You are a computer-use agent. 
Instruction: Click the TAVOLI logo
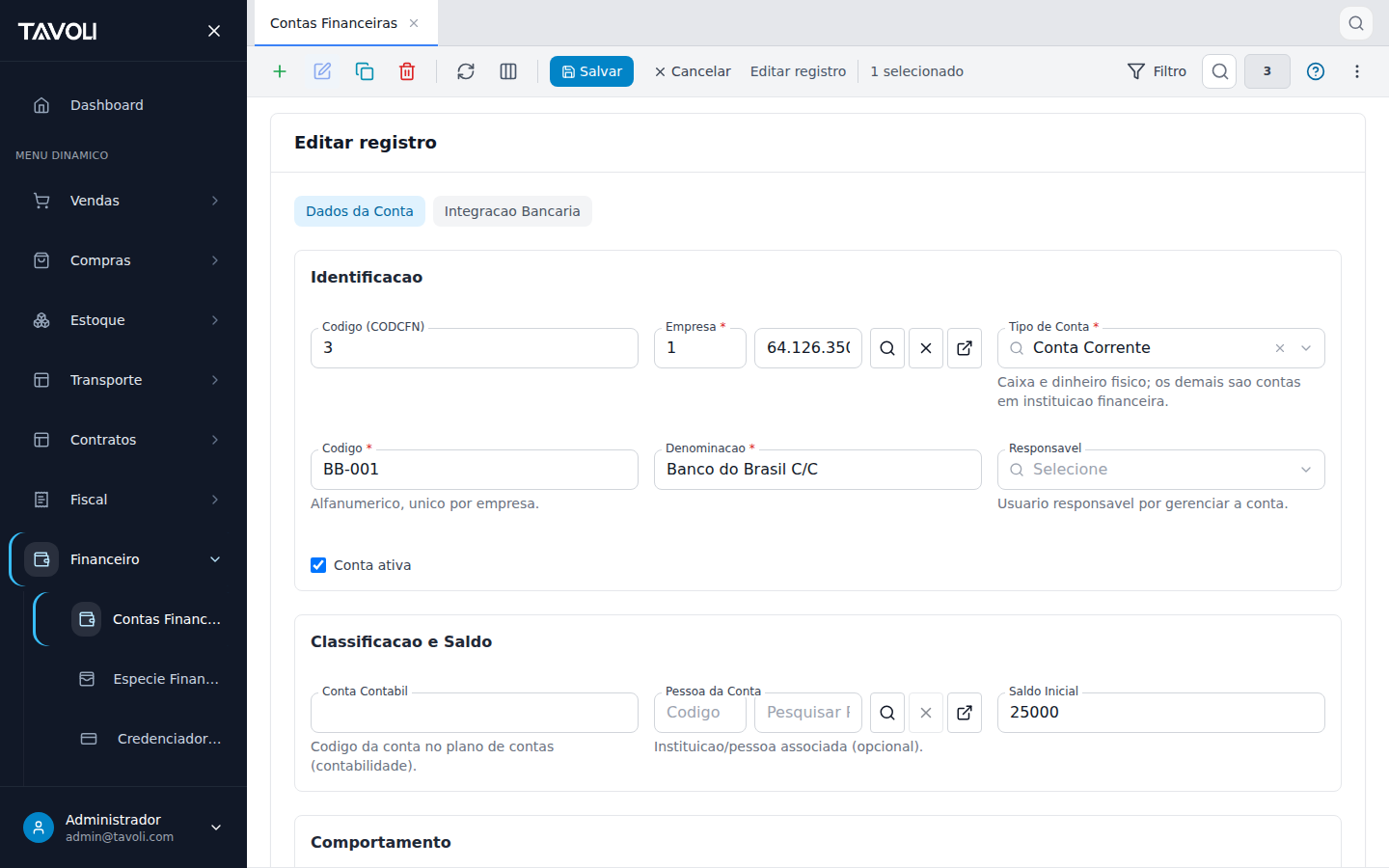[x=58, y=31]
